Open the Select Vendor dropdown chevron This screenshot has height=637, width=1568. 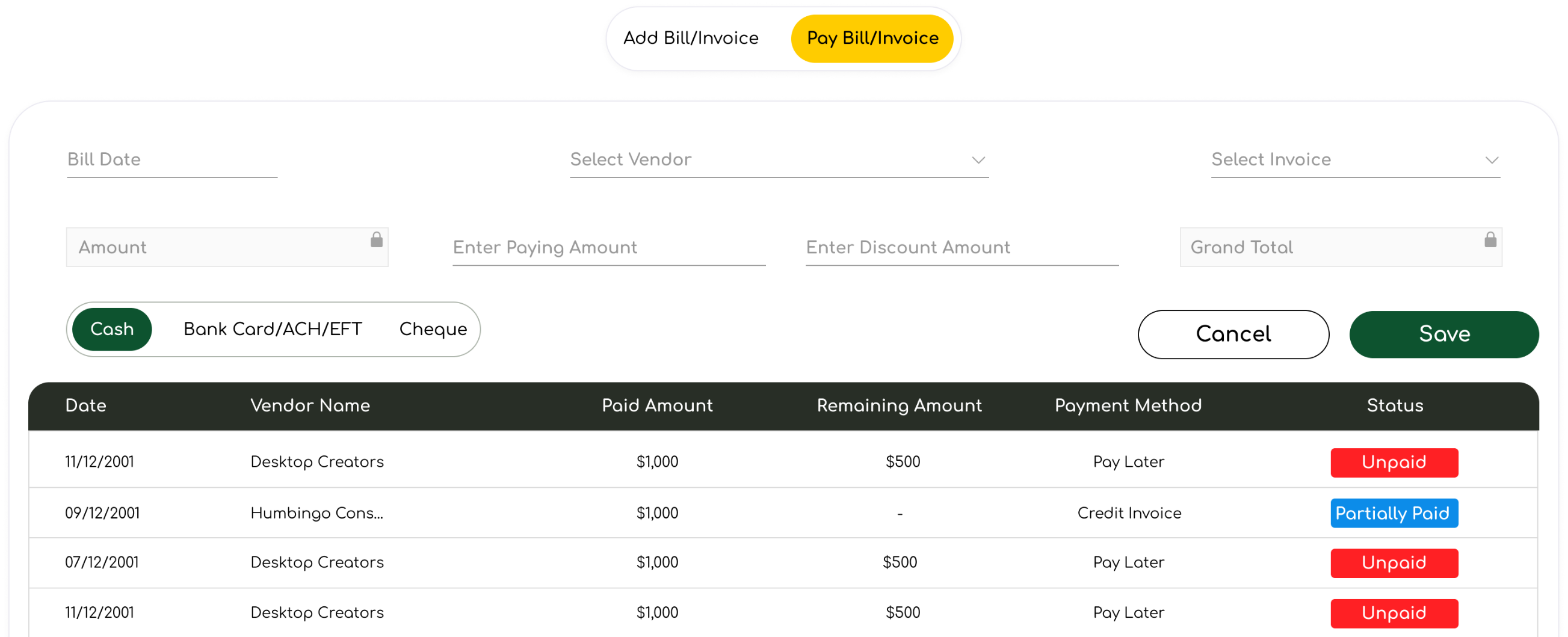(978, 160)
